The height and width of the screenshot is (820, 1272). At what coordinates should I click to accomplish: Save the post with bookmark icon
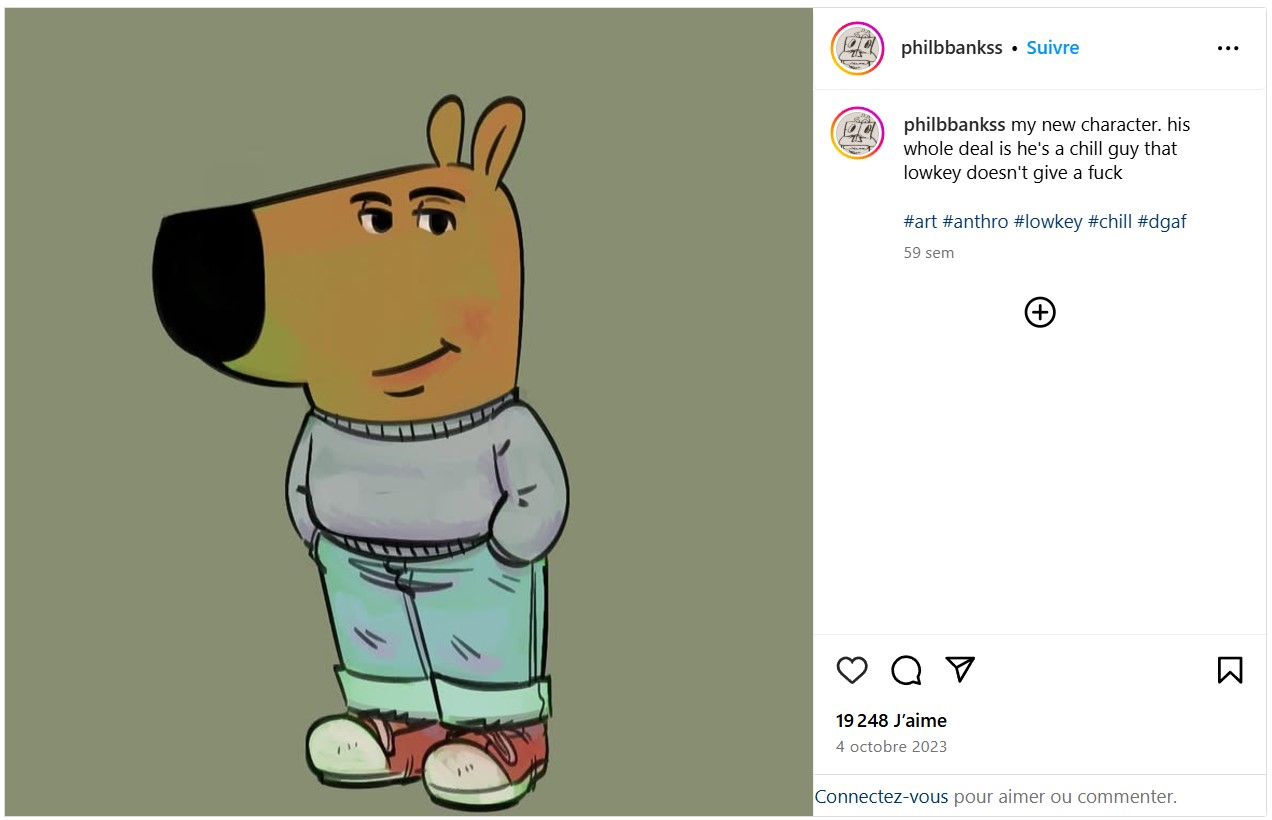pyautogui.click(x=1230, y=670)
